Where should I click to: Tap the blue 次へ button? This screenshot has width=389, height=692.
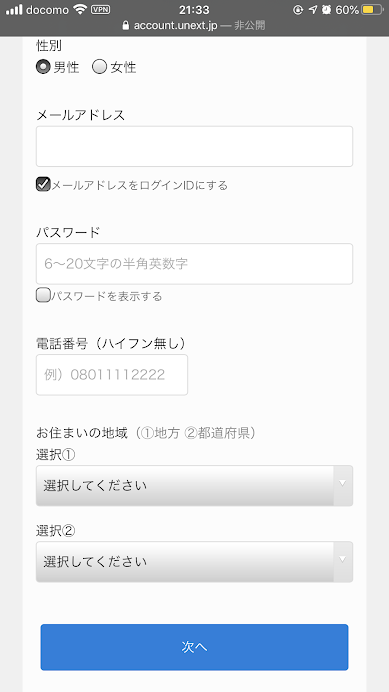194,647
